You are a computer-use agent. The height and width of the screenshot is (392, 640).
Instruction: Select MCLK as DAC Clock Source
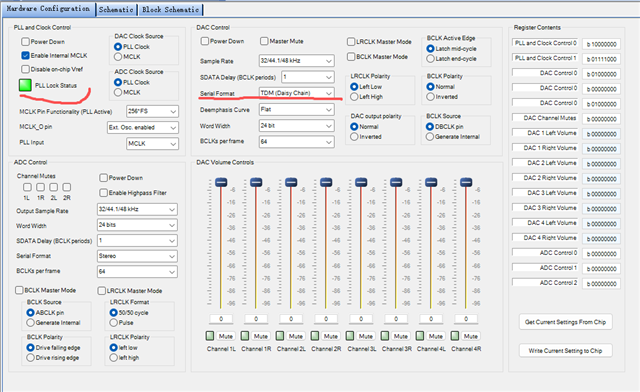(x=118, y=57)
